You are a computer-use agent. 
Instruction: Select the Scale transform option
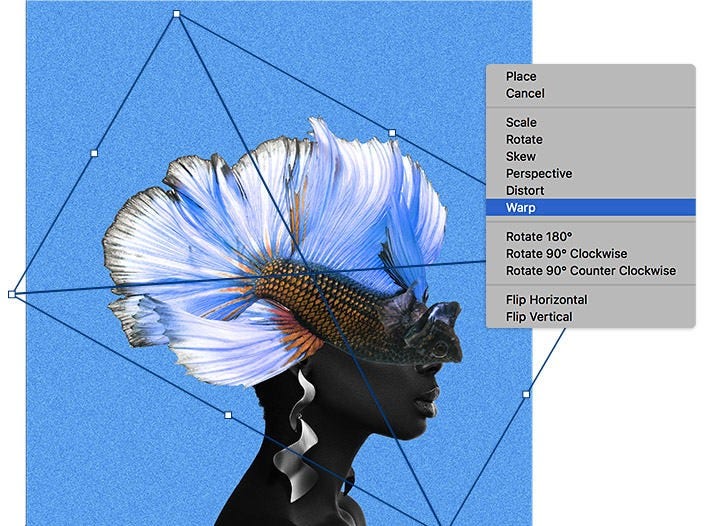click(591, 122)
